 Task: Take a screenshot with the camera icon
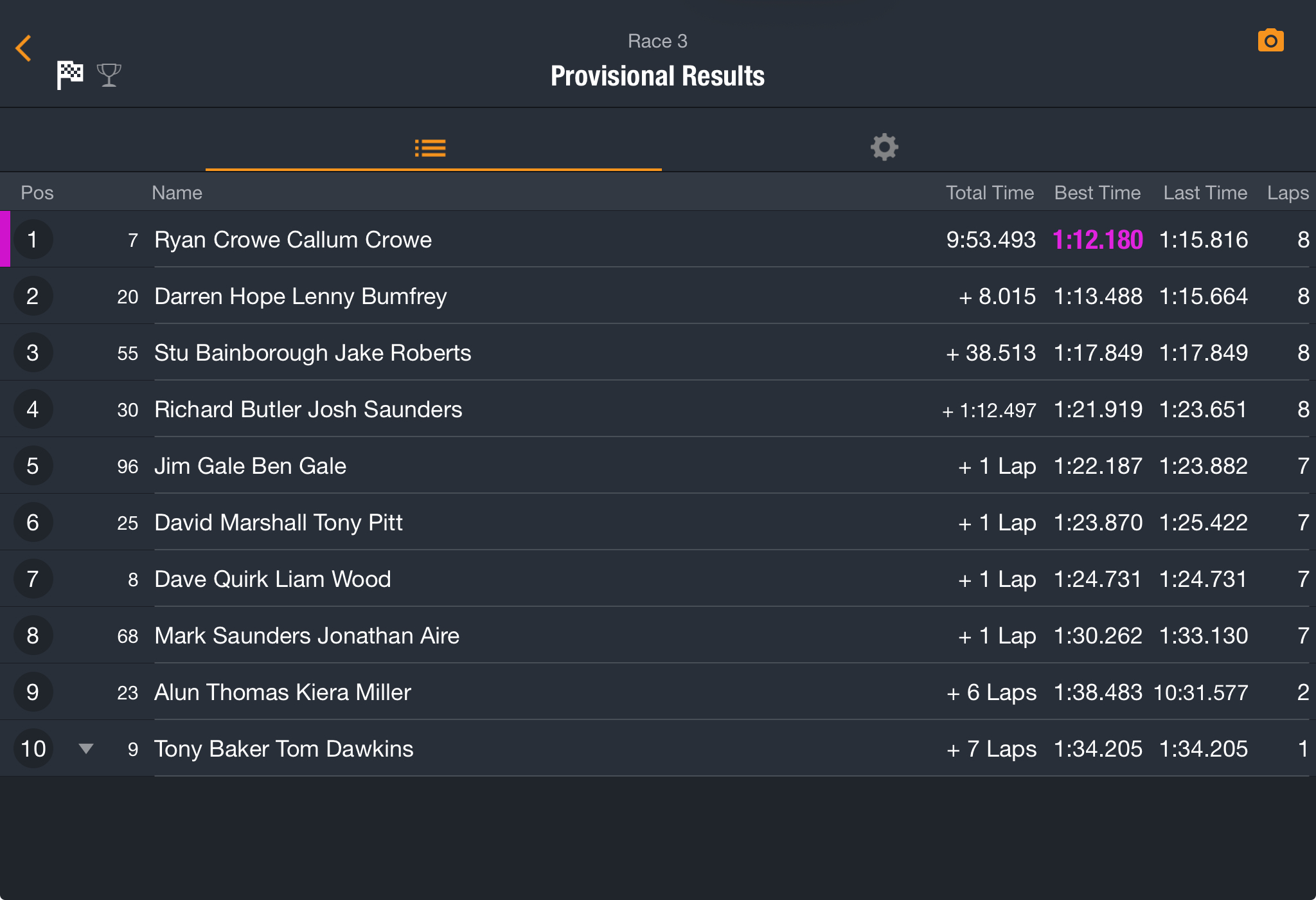point(1270,40)
